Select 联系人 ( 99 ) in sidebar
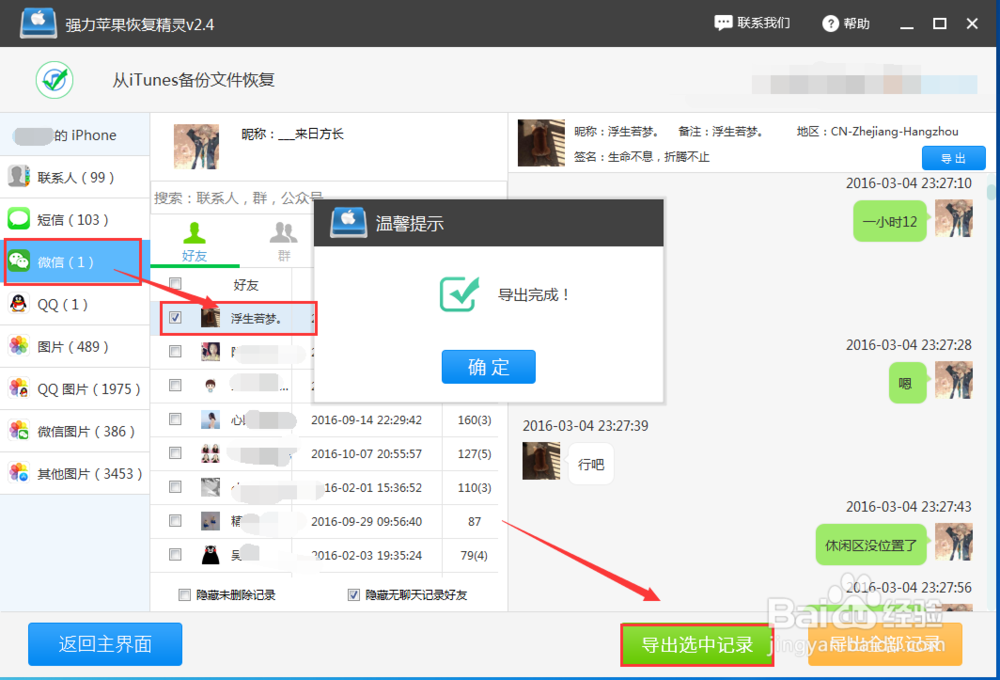The image size is (1000, 680). click(x=75, y=177)
